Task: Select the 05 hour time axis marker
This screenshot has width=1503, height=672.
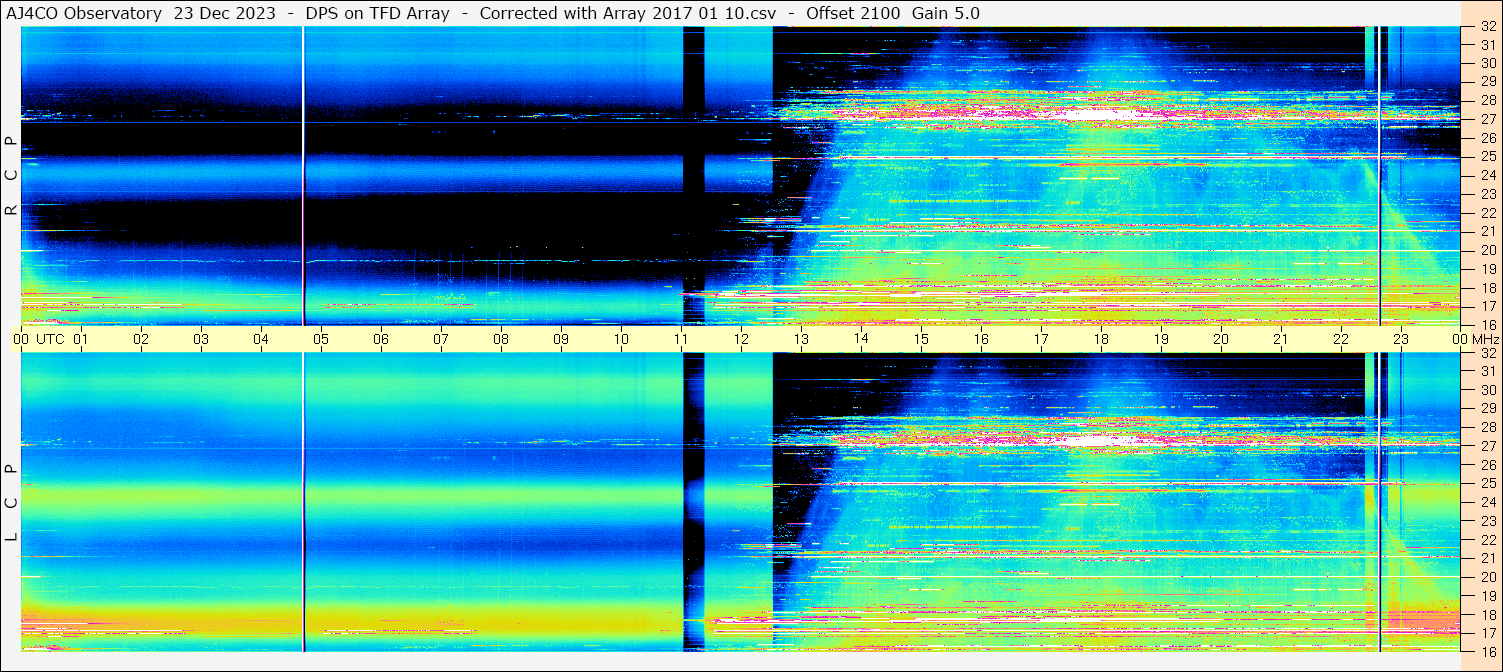Action: point(321,339)
